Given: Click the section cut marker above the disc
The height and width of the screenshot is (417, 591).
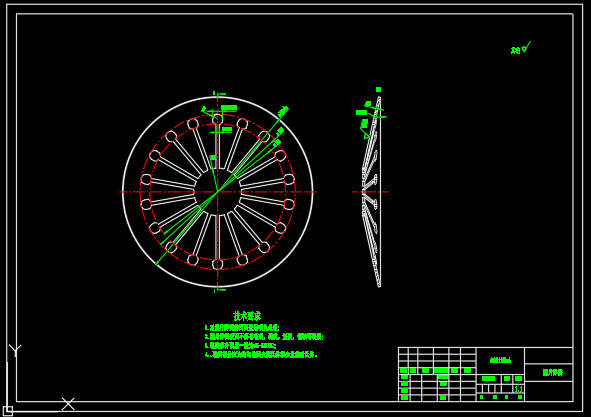Looking at the screenshot, I should [x=219, y=93].
